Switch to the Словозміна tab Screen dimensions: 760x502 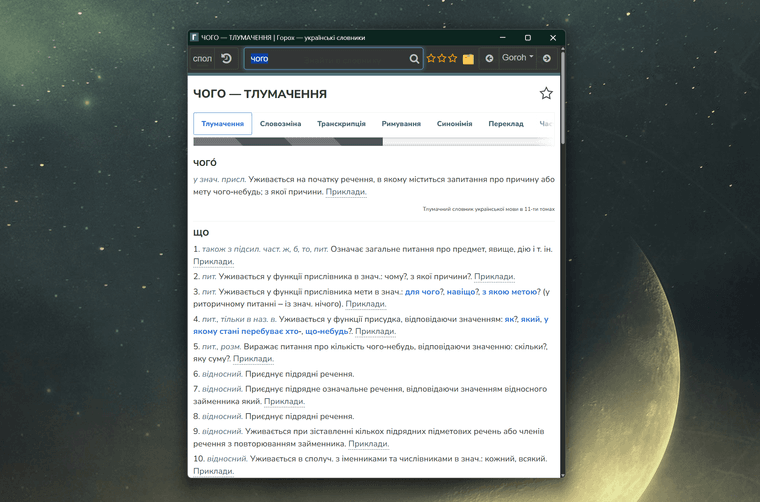click(x=280, y=124)
